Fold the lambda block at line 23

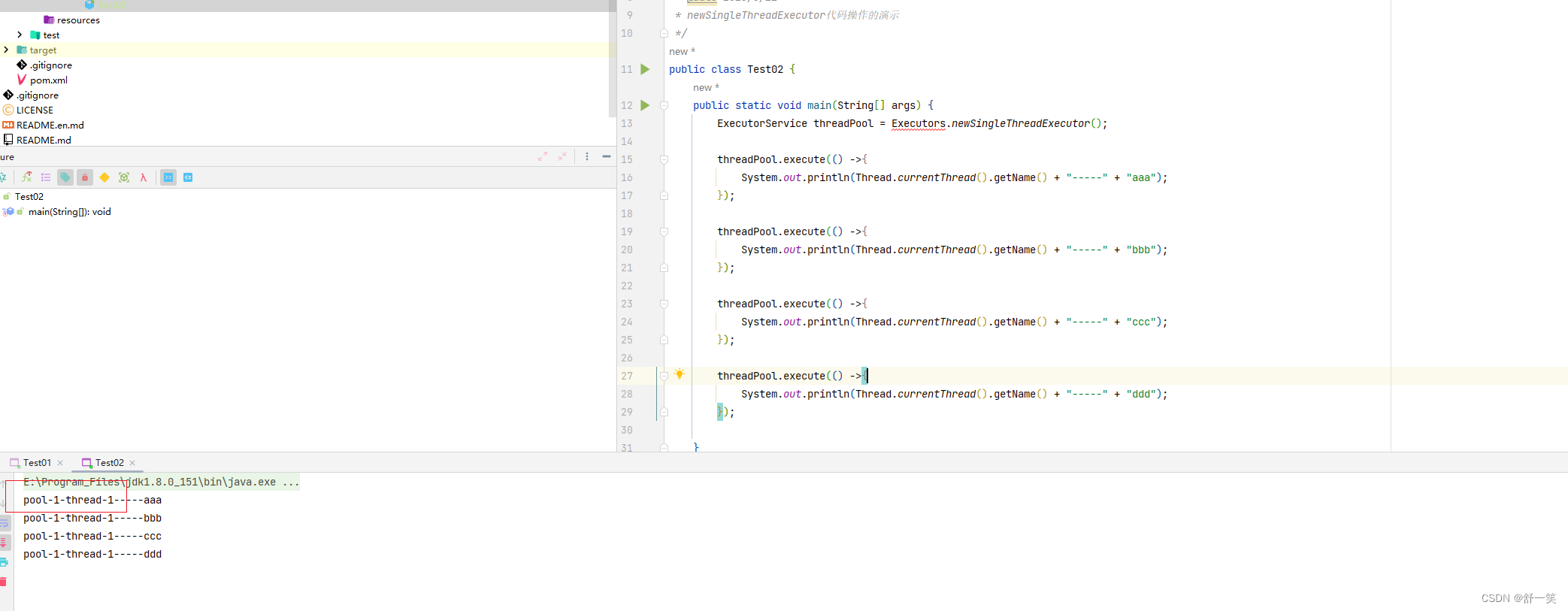coord(664,304)
